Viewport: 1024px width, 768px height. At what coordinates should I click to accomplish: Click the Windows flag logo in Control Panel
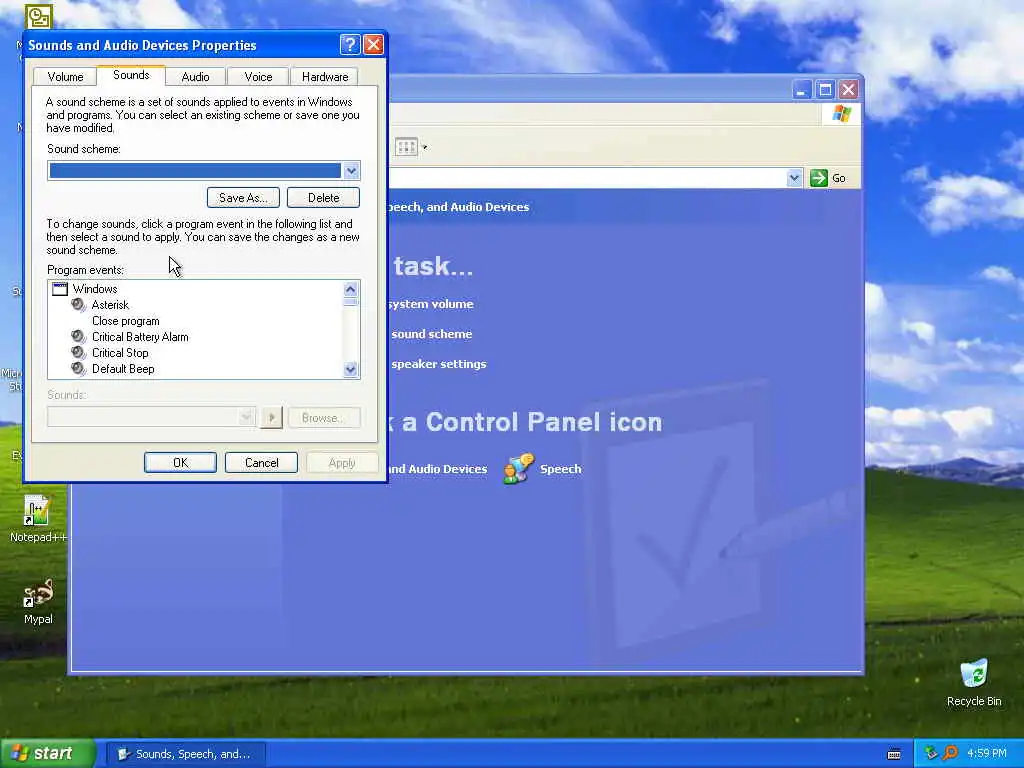point(842,114)
